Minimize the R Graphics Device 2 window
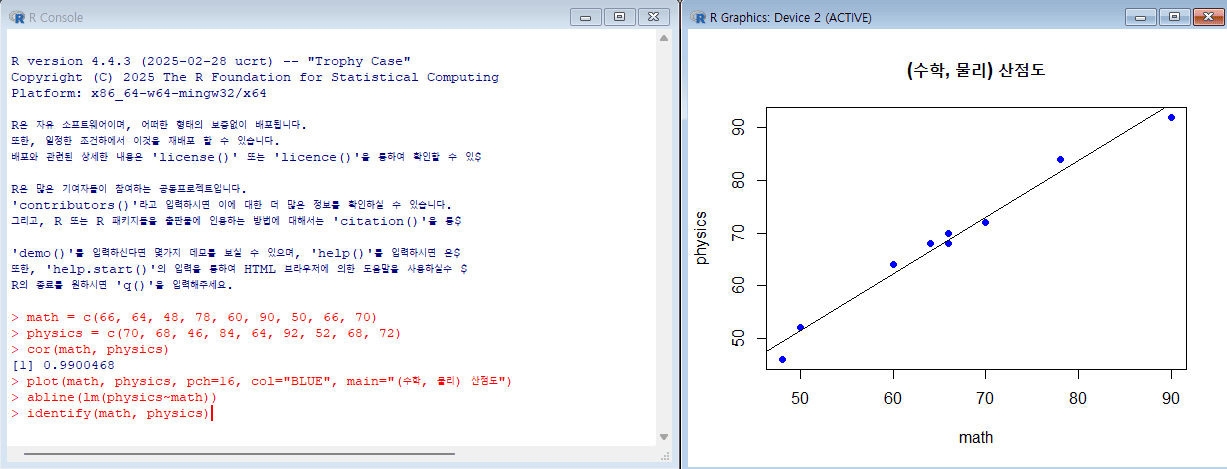Viewport: 1227px width, 469px height. point(1141,17)
